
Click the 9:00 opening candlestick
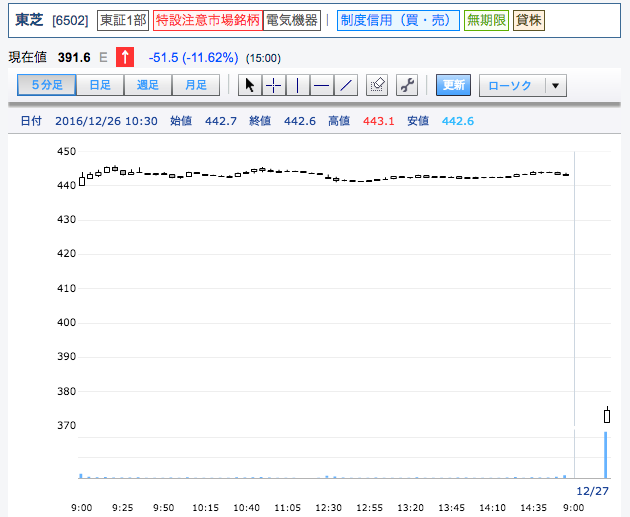coord(82,180)
